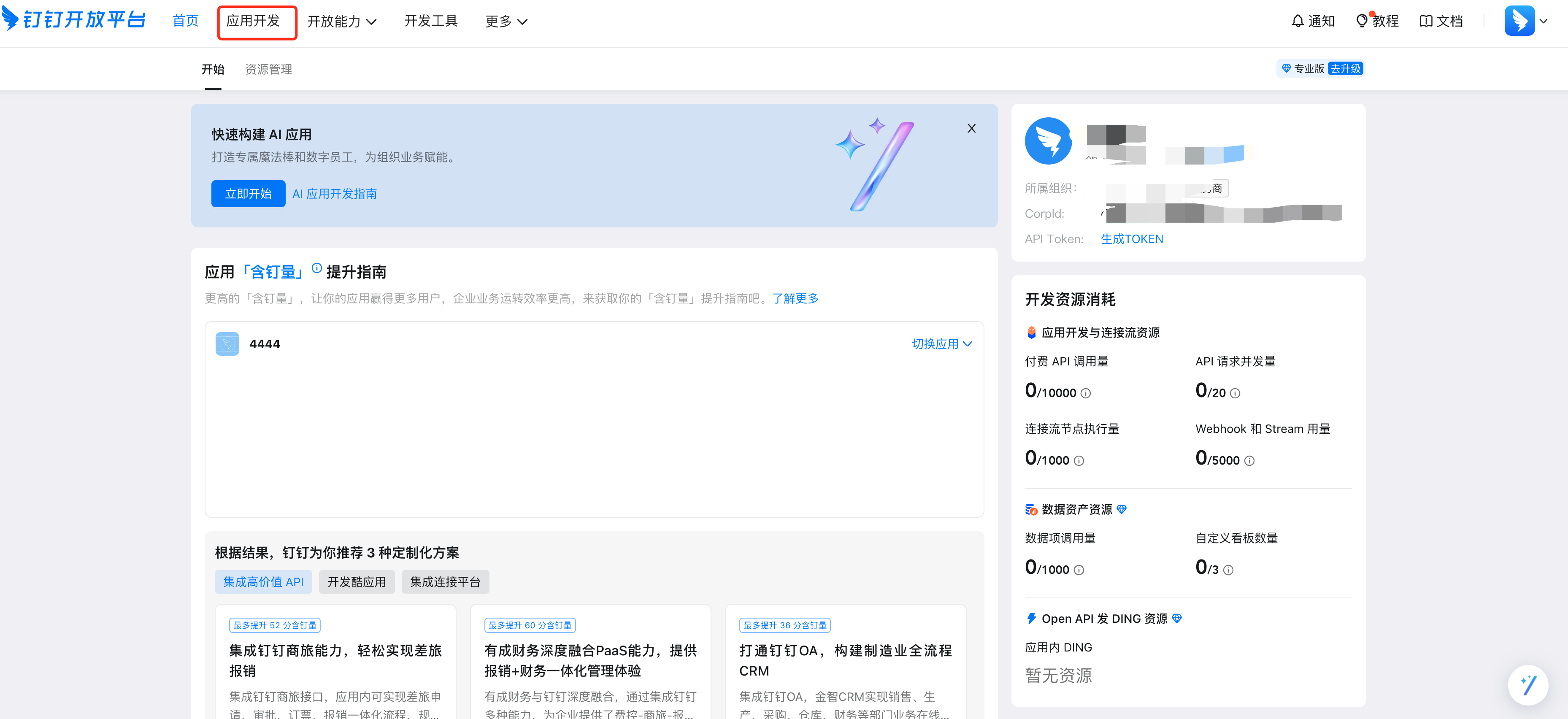Screen dimensions: 1568x719
Task: Click the 最多提升 36 分含钉量 badge
Action: coord(784,625)
